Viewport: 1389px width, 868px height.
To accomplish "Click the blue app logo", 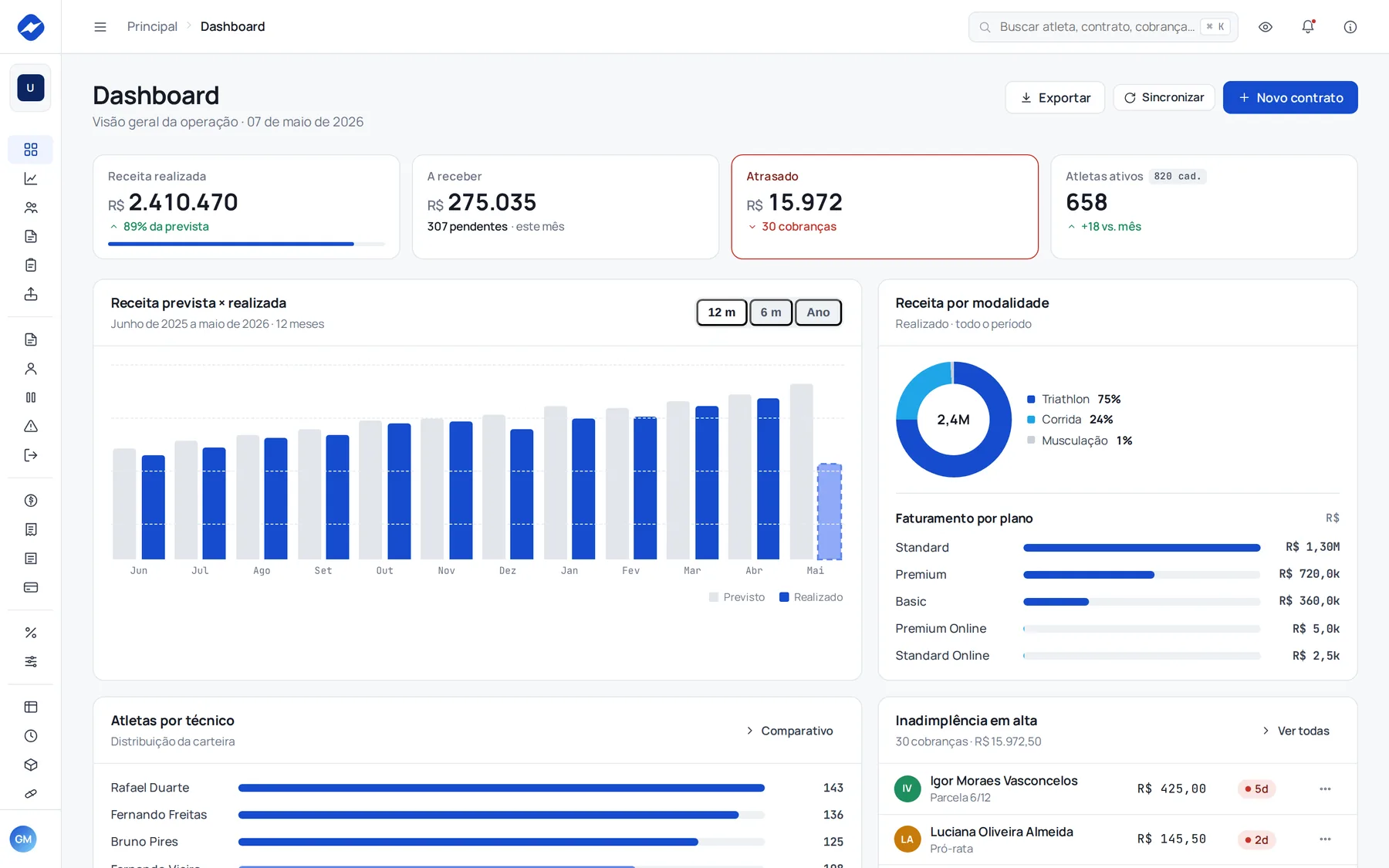I will [31, 27].
